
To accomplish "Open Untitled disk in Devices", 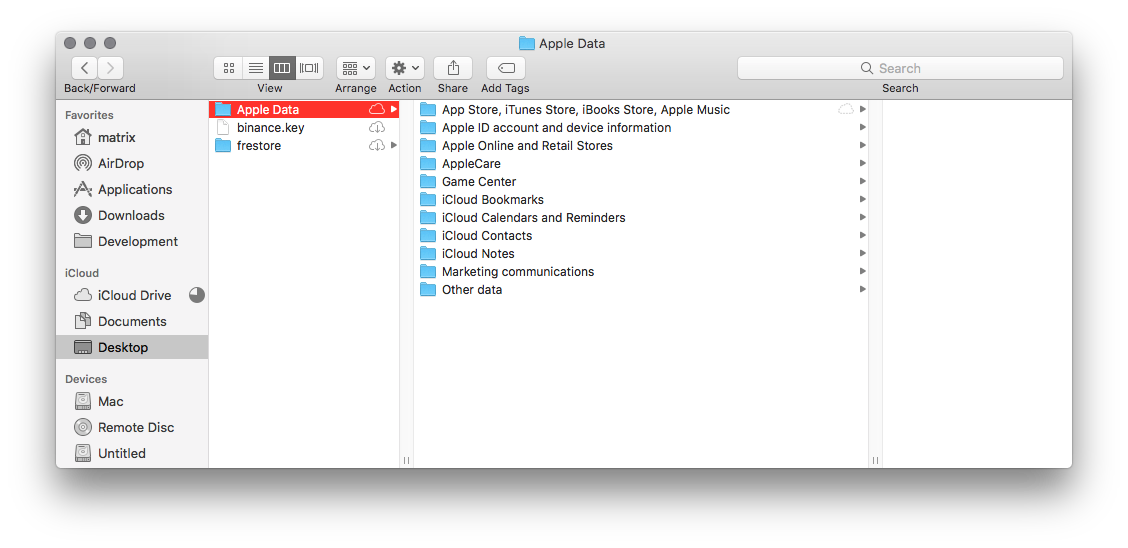I will click(132, 453).
